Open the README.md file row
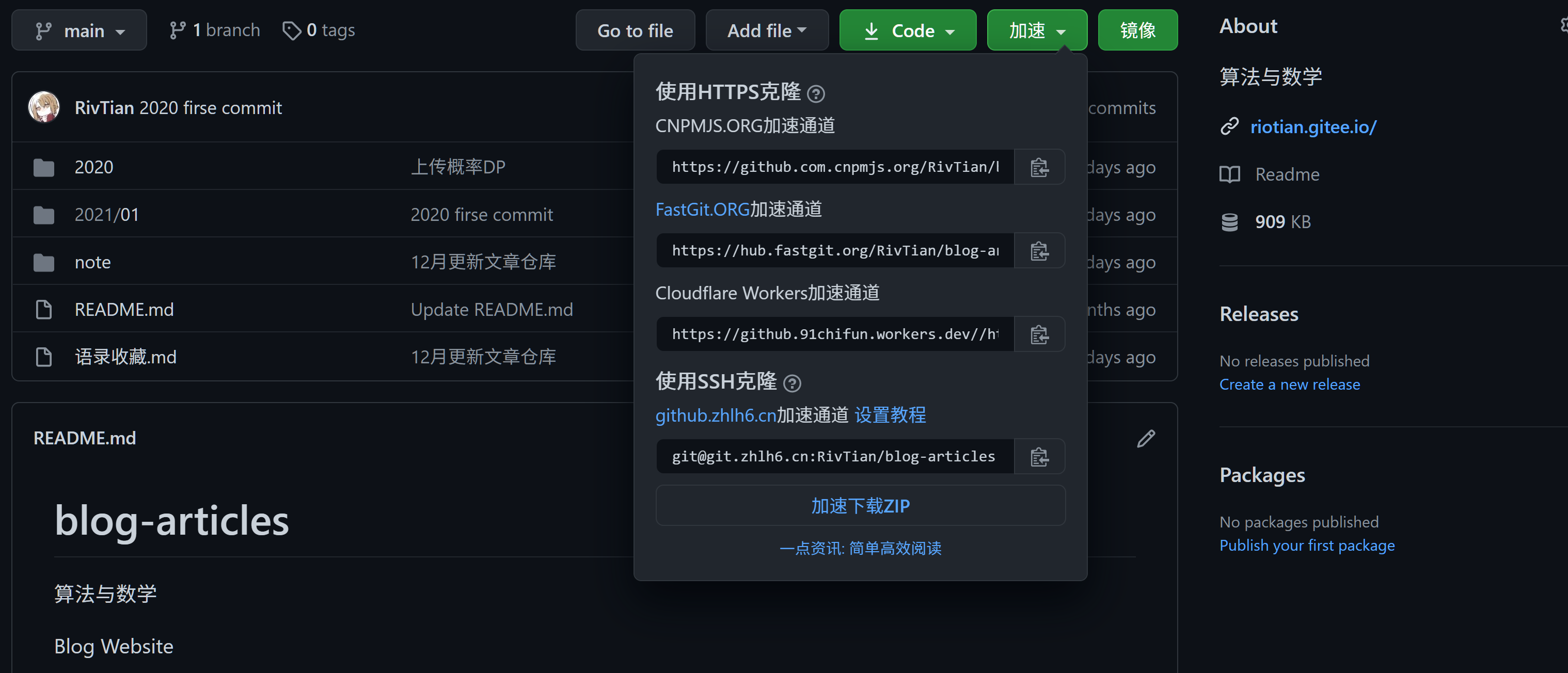 tap(124, 310)
